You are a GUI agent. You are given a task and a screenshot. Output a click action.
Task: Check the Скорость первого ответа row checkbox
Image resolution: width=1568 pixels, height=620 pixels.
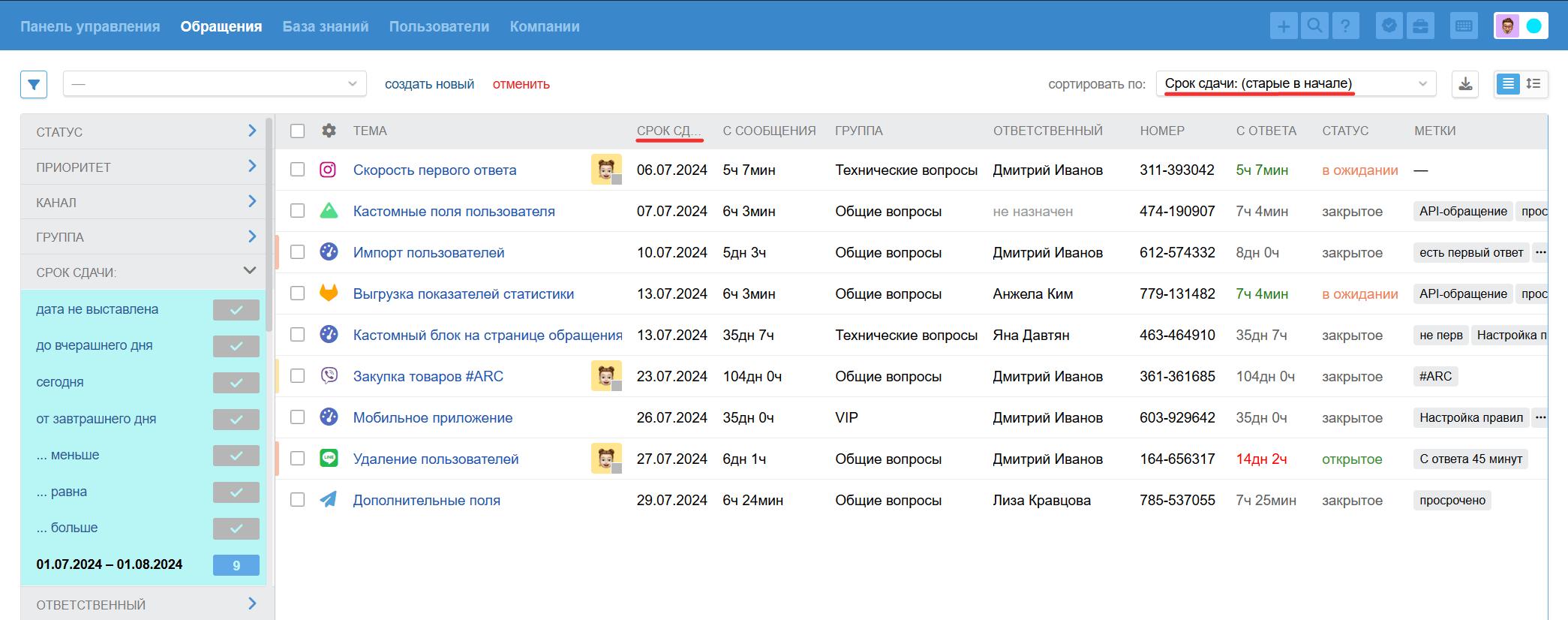click(x=298, y=170)
